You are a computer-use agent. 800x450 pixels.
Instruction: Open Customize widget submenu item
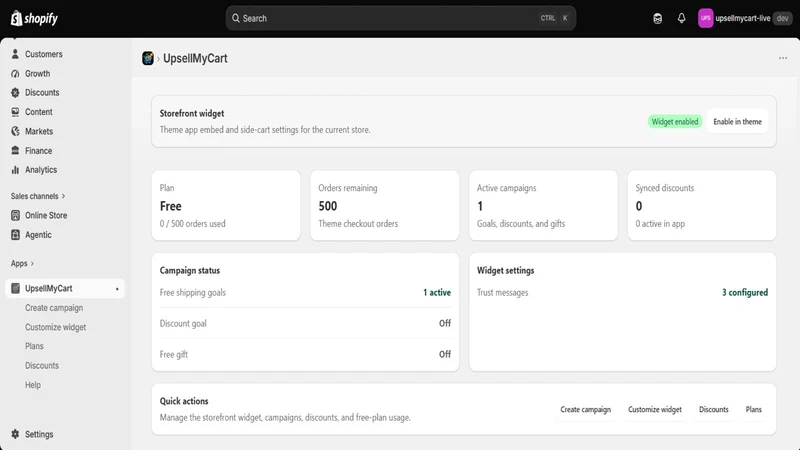pos(56,327)
